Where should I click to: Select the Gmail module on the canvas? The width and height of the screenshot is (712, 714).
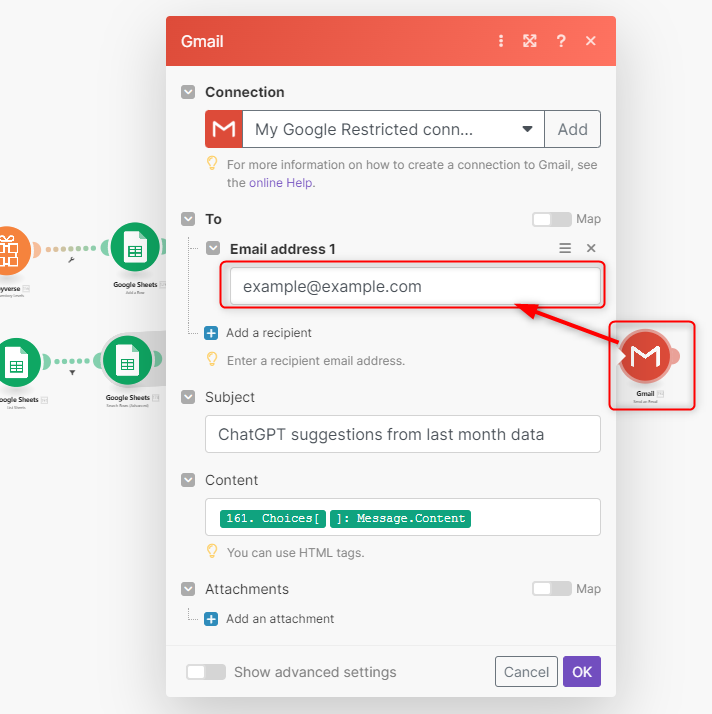pos(645,356)
